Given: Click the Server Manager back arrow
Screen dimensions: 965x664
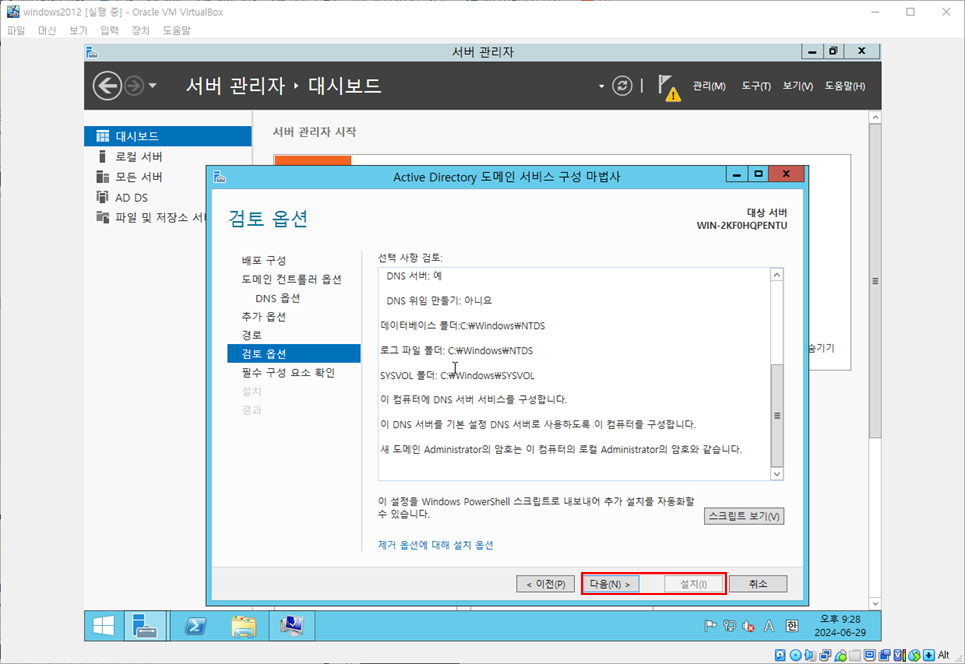Looking at the screenshot, I should [107, 86].
